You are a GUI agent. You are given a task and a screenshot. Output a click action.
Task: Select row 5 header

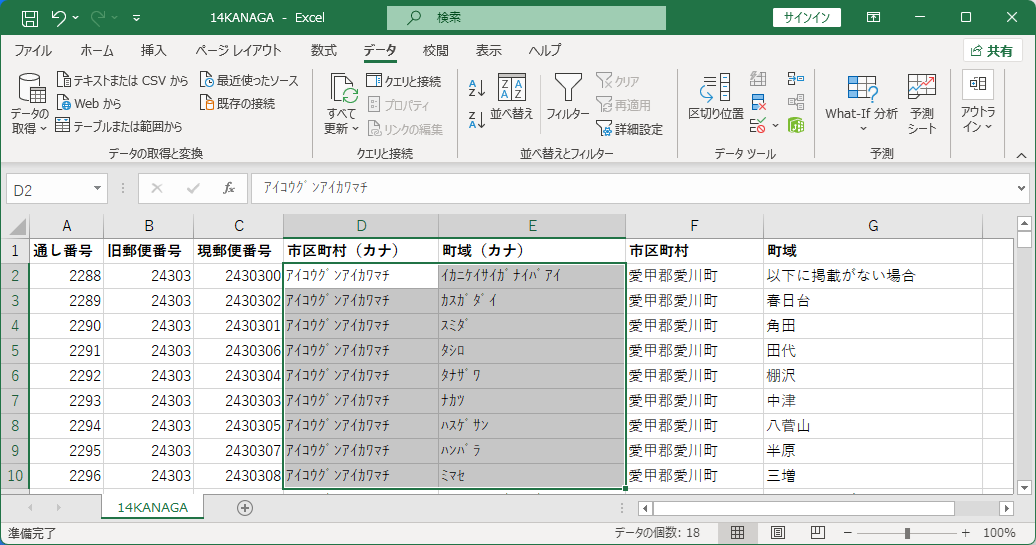point(15,351)
